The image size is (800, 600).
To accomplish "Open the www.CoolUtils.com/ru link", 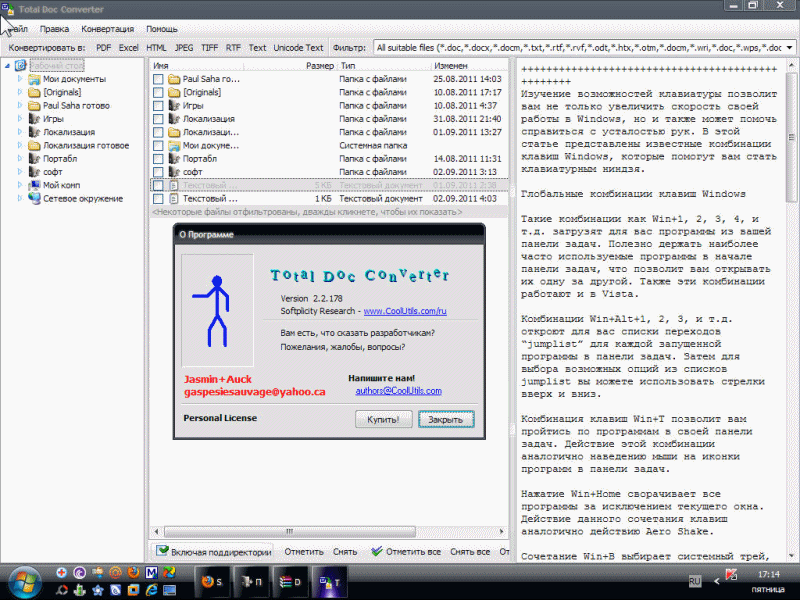I will click(405, 311).
